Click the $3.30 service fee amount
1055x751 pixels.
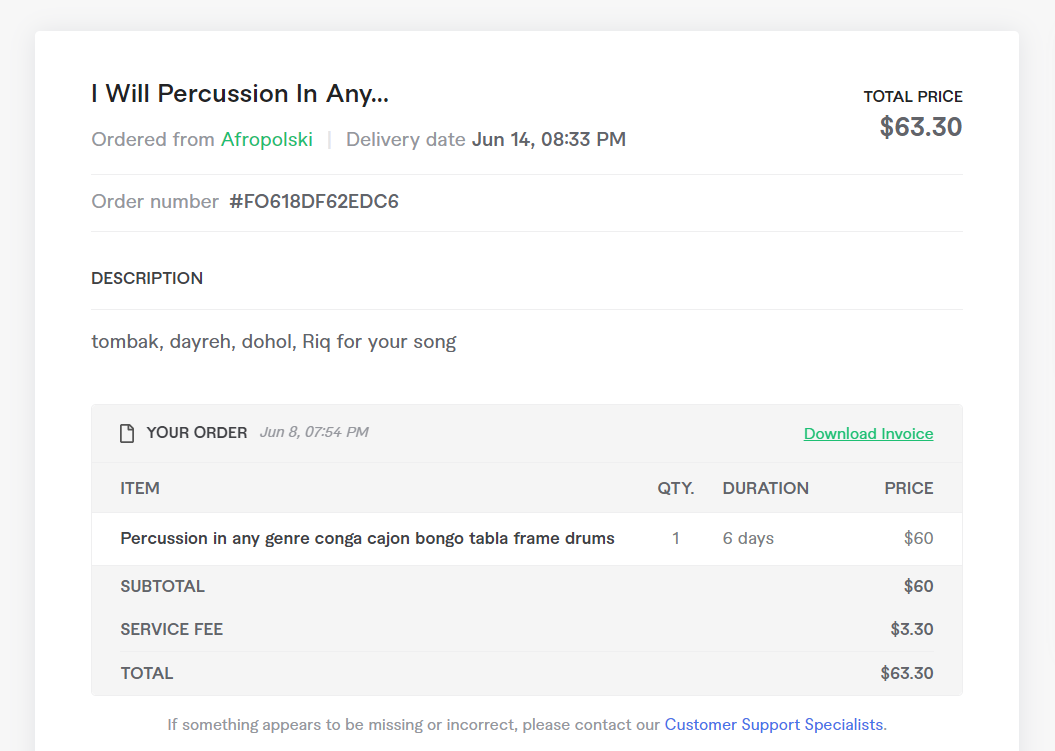click(x=912, y=629)
